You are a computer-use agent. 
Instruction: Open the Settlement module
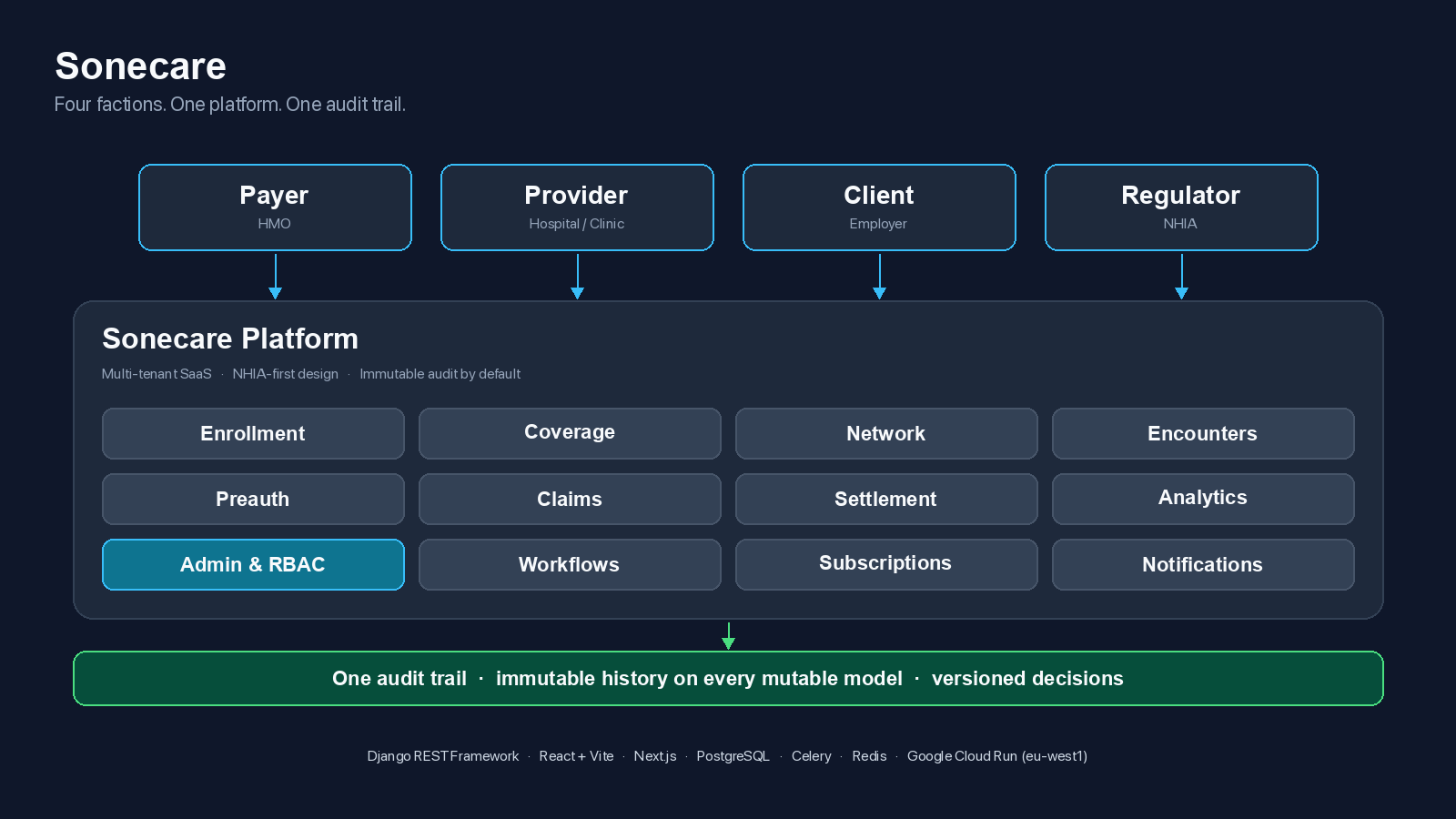coord(886,499)
